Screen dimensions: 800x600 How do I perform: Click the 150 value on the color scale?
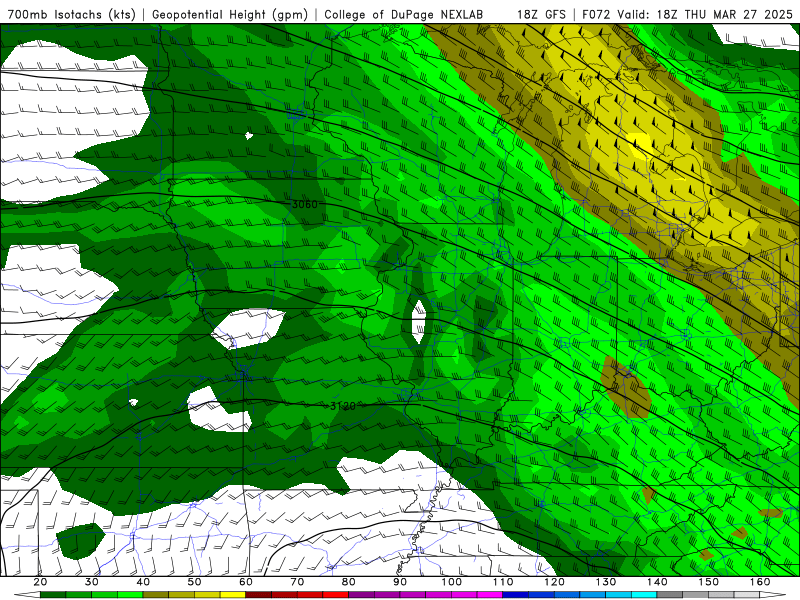[709, 582]
